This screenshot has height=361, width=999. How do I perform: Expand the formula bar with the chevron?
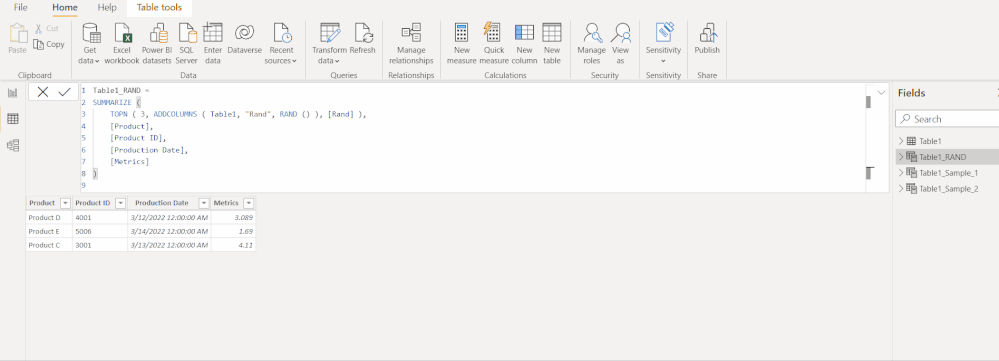pos(881,93)
